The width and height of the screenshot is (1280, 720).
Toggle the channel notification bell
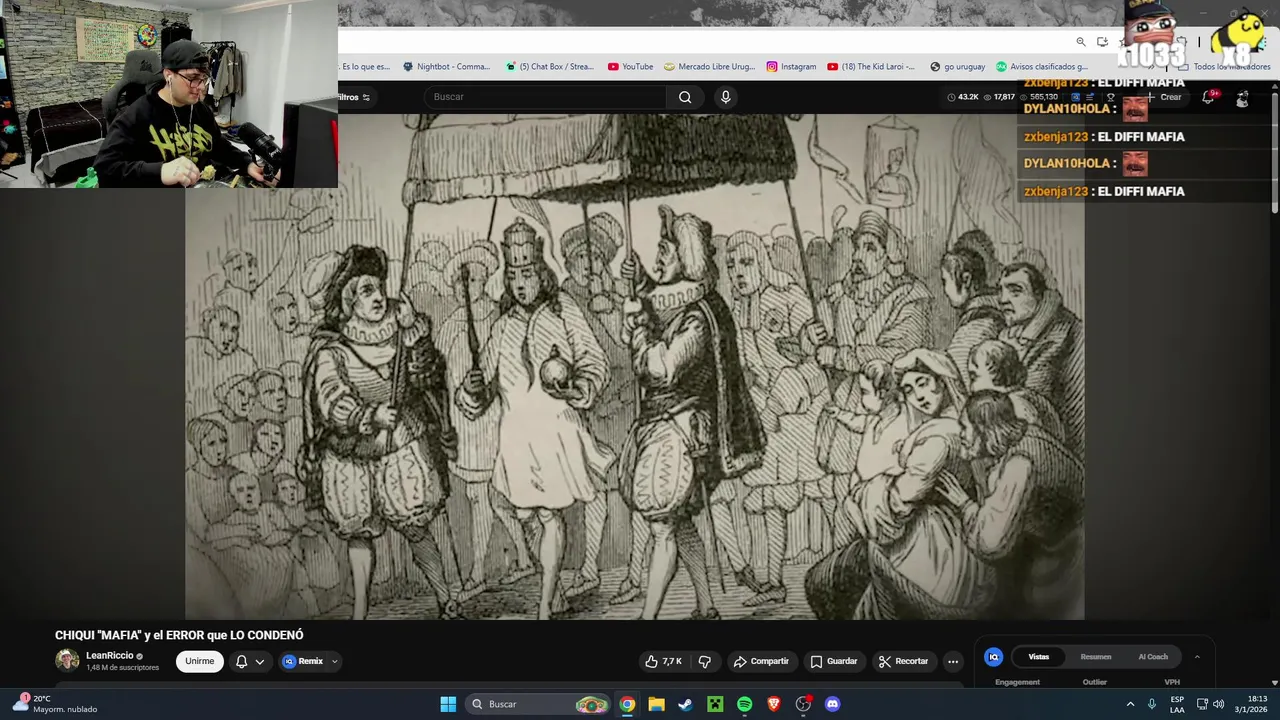click(x=241, y=661)
